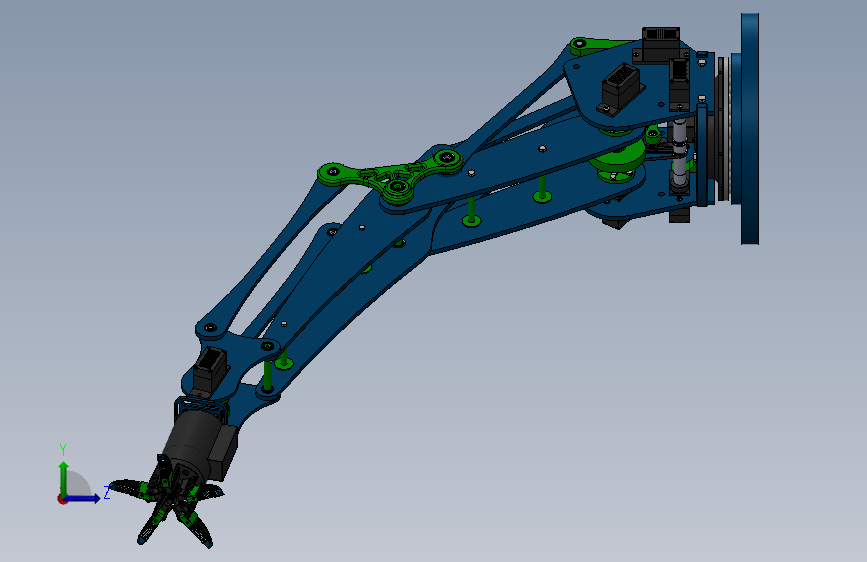Click the blue Z axis arrow of triad
867x562 pixels.
pyautogui.click(x=83, y=498)
